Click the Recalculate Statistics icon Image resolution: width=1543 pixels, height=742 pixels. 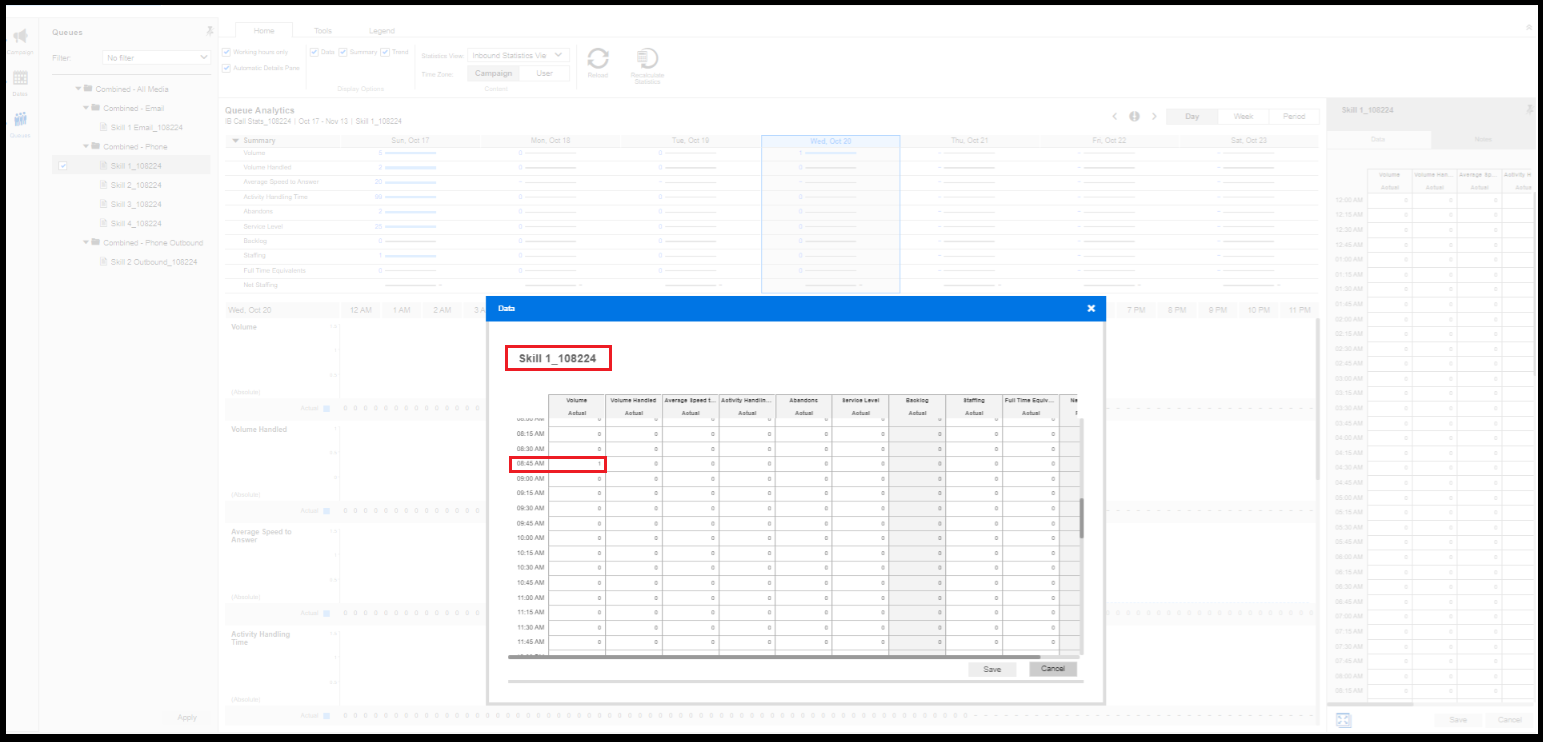(x=647, y=58)
